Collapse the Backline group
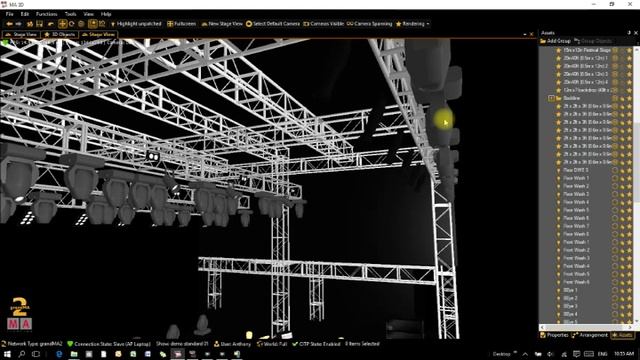 (x=551, y=98)
